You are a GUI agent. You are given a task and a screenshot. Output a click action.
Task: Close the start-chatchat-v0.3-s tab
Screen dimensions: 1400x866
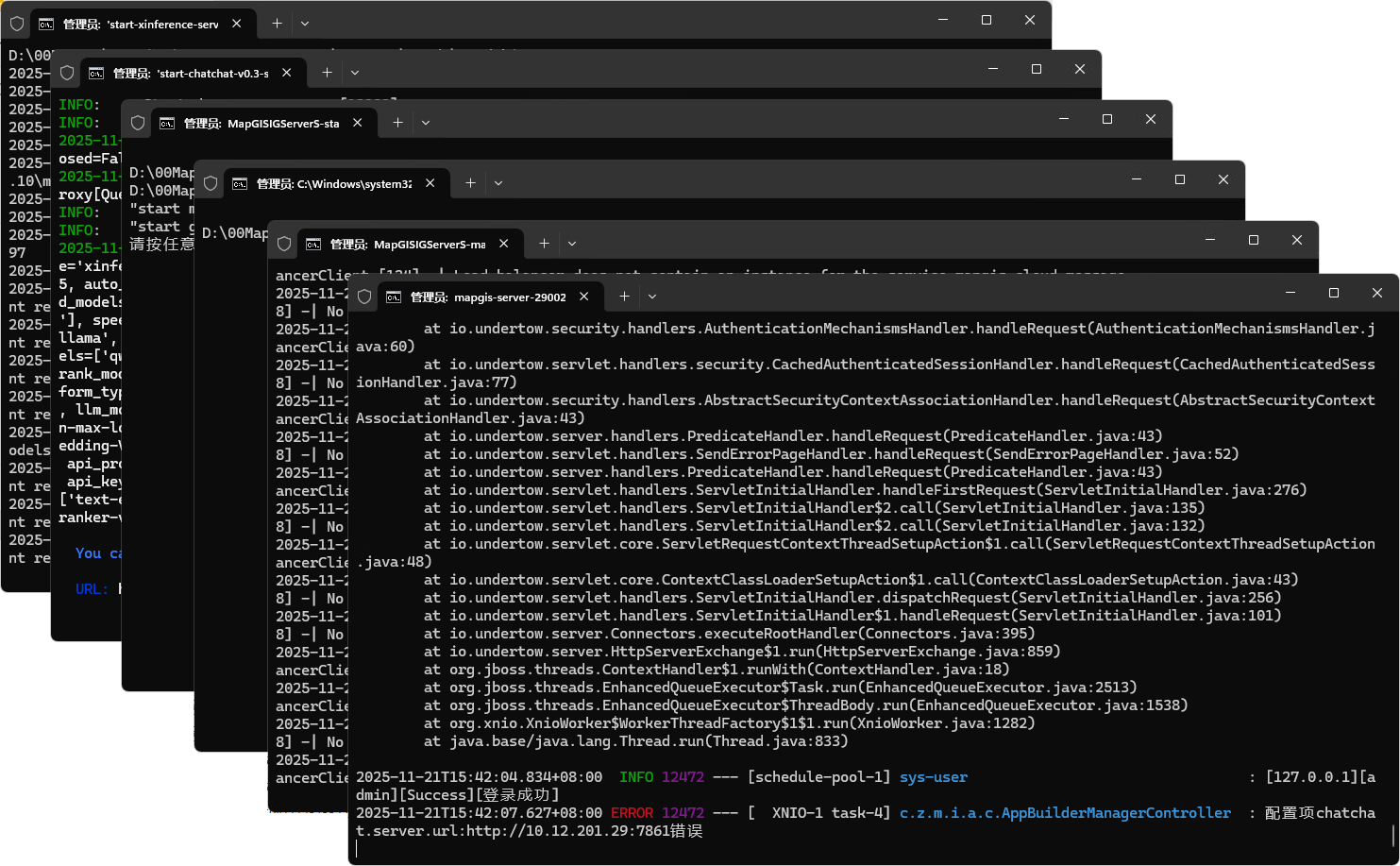coord(287,73)
